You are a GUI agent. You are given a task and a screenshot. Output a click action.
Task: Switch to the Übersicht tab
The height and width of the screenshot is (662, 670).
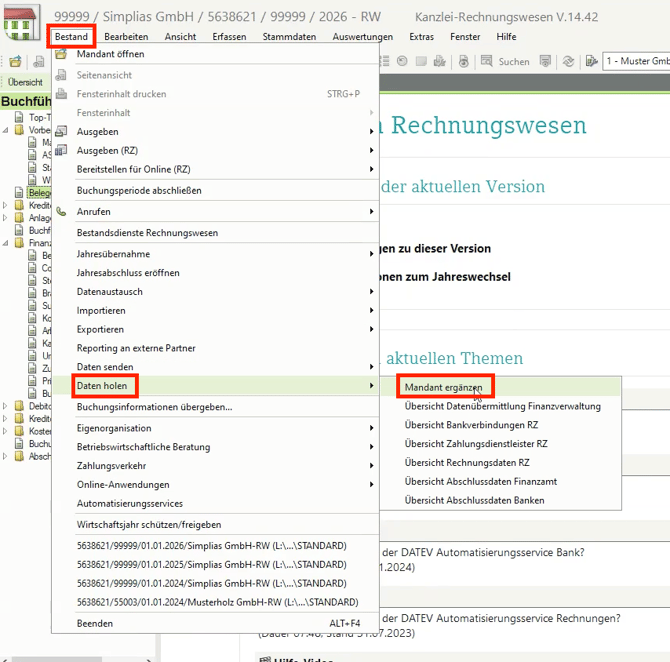tap(25, 82)
